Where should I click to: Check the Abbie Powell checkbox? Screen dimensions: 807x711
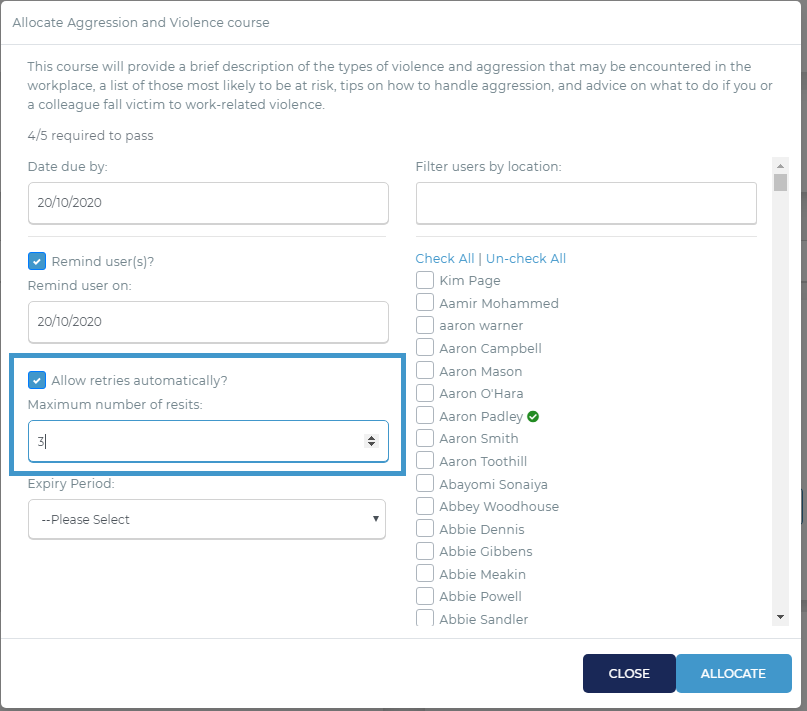click(x=425, y=596)
